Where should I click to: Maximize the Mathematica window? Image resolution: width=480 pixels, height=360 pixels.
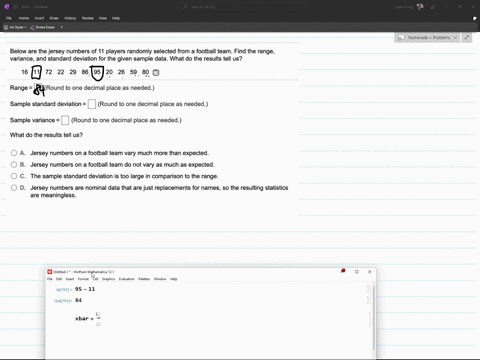click(357, 272)
